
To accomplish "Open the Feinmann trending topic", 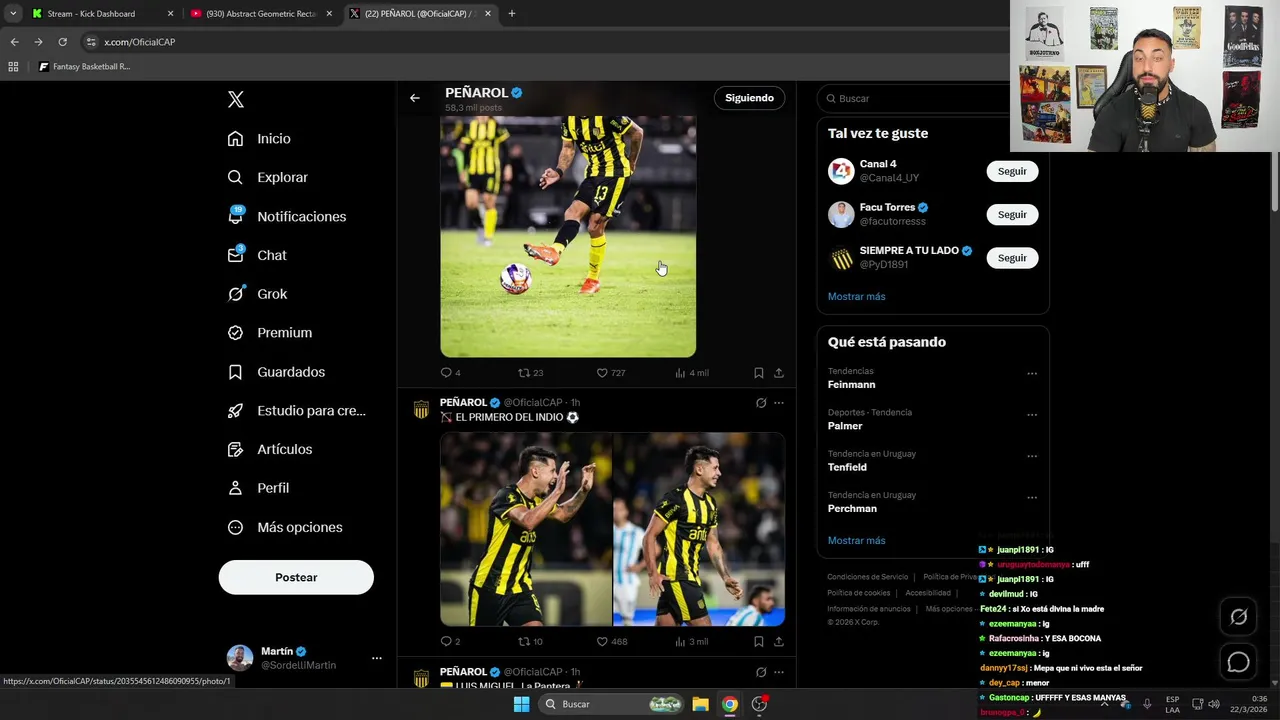I will (x=851, y=384).
